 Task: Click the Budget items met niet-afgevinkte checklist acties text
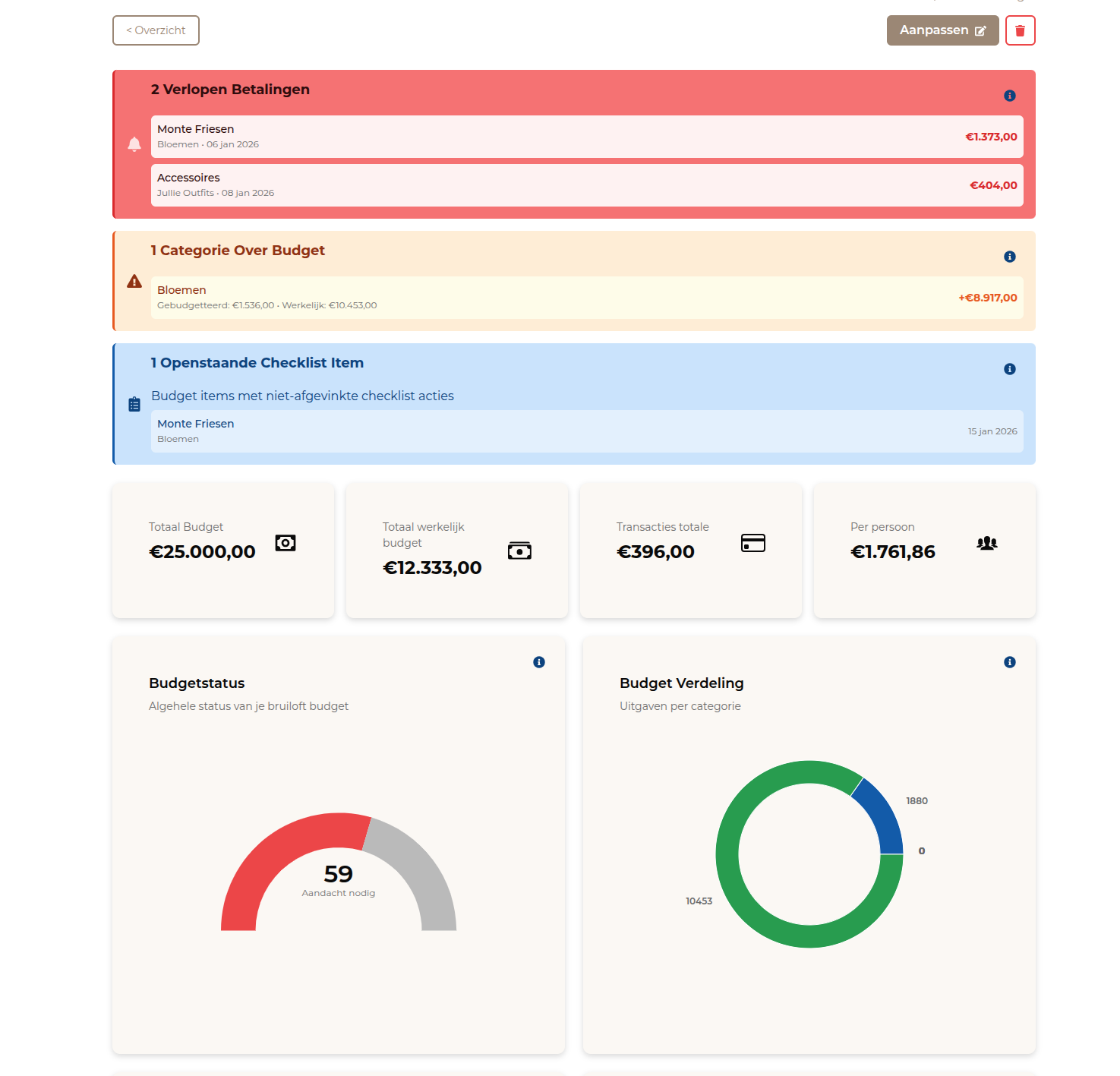(x=302, y=396)
